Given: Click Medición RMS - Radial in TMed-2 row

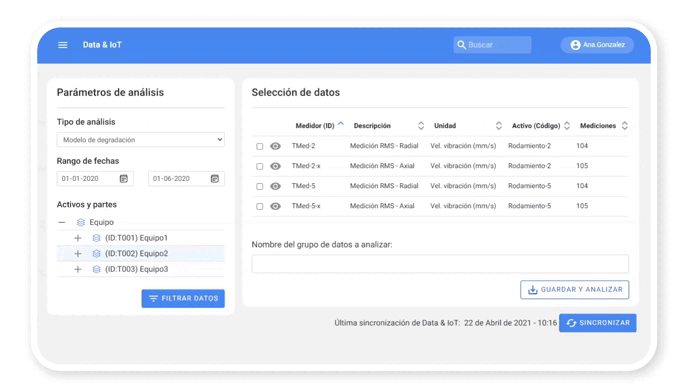Looking at the screenshot, I should 384,146.
